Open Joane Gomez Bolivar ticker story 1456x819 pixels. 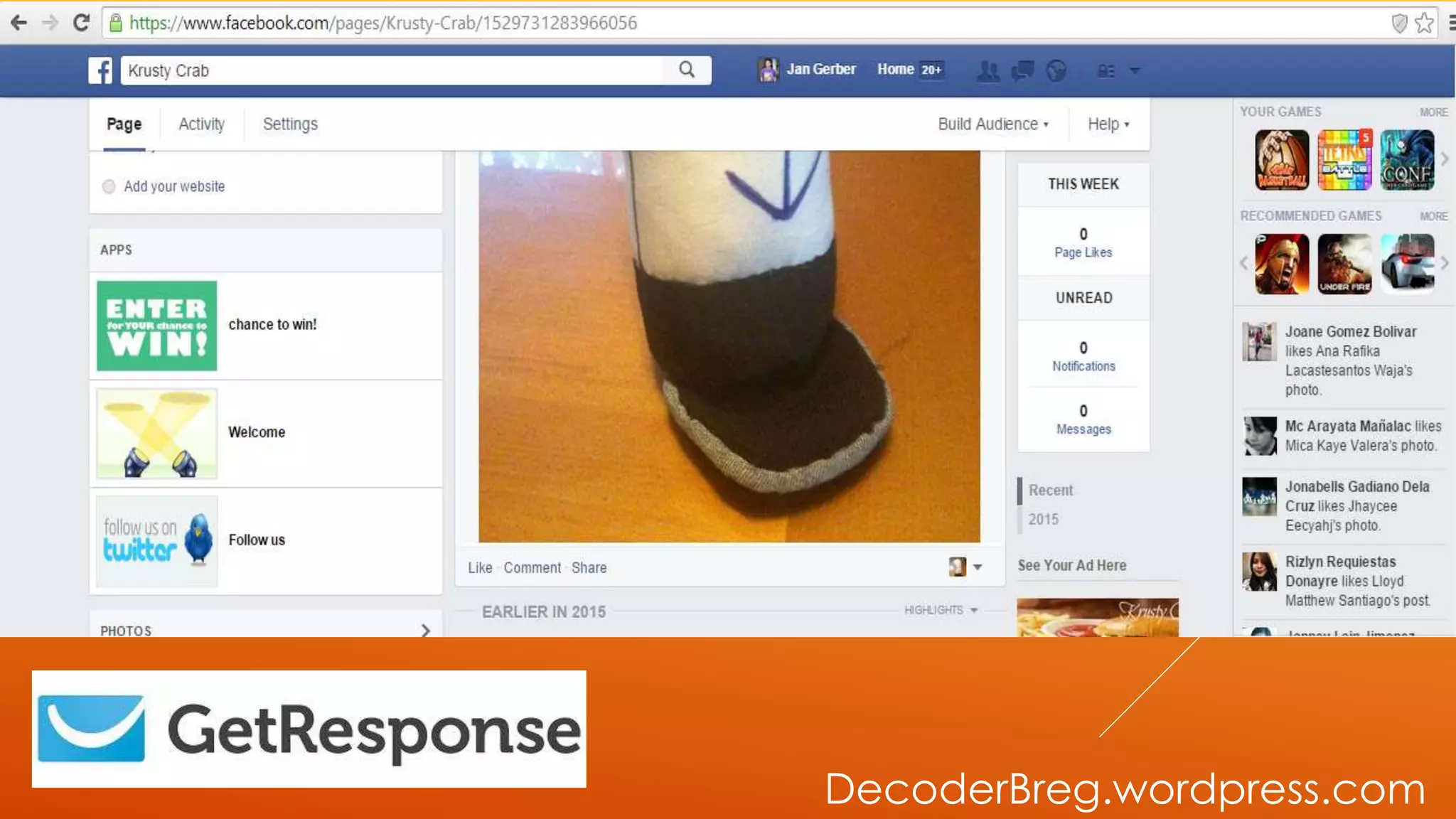(1344, 360)
